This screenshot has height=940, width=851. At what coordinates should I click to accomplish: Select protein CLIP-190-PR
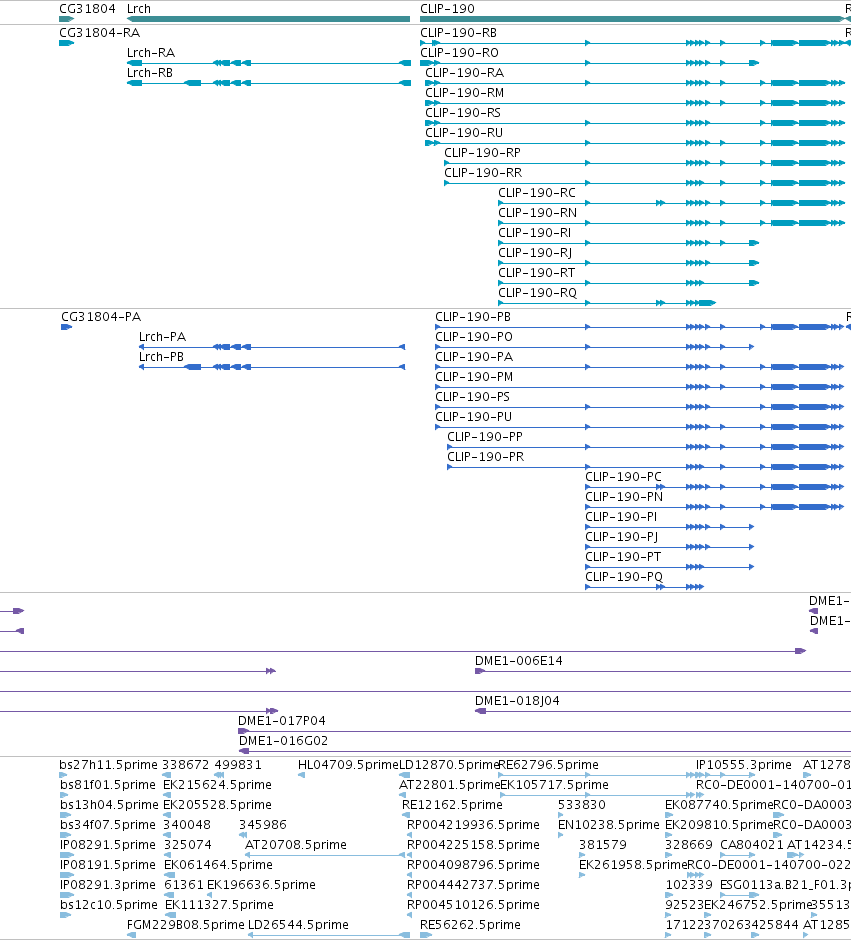click(485, 457)
